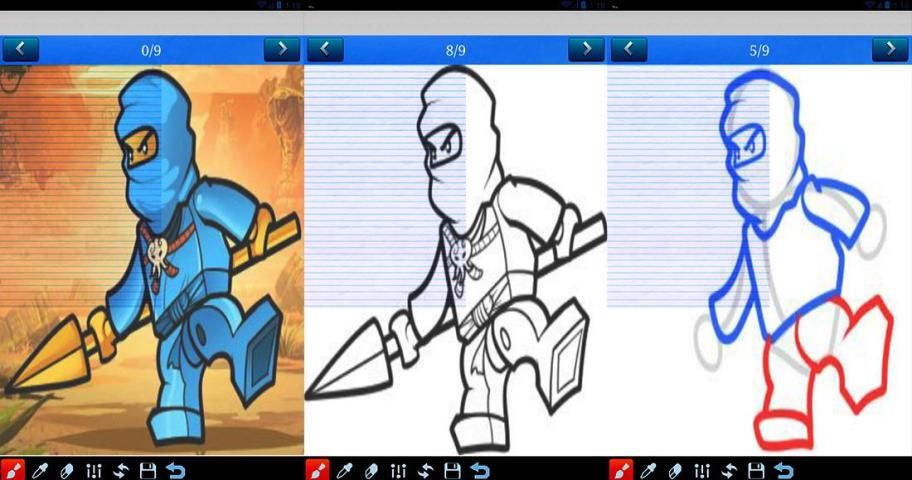Viewport: 912px width, 480px height.
Task: Toggle the red brush tool in the right panel
Action: tap(621, 469)
